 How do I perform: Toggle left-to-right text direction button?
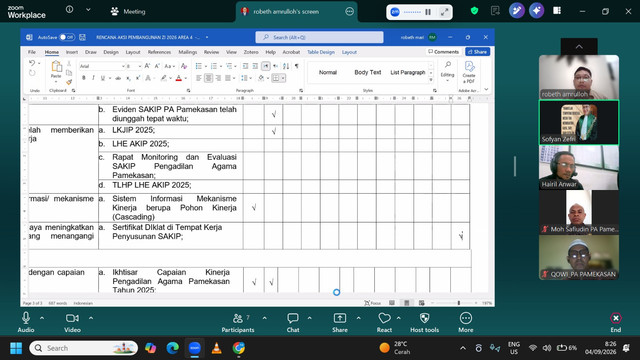pyautogui.click(x=266, y=66)
